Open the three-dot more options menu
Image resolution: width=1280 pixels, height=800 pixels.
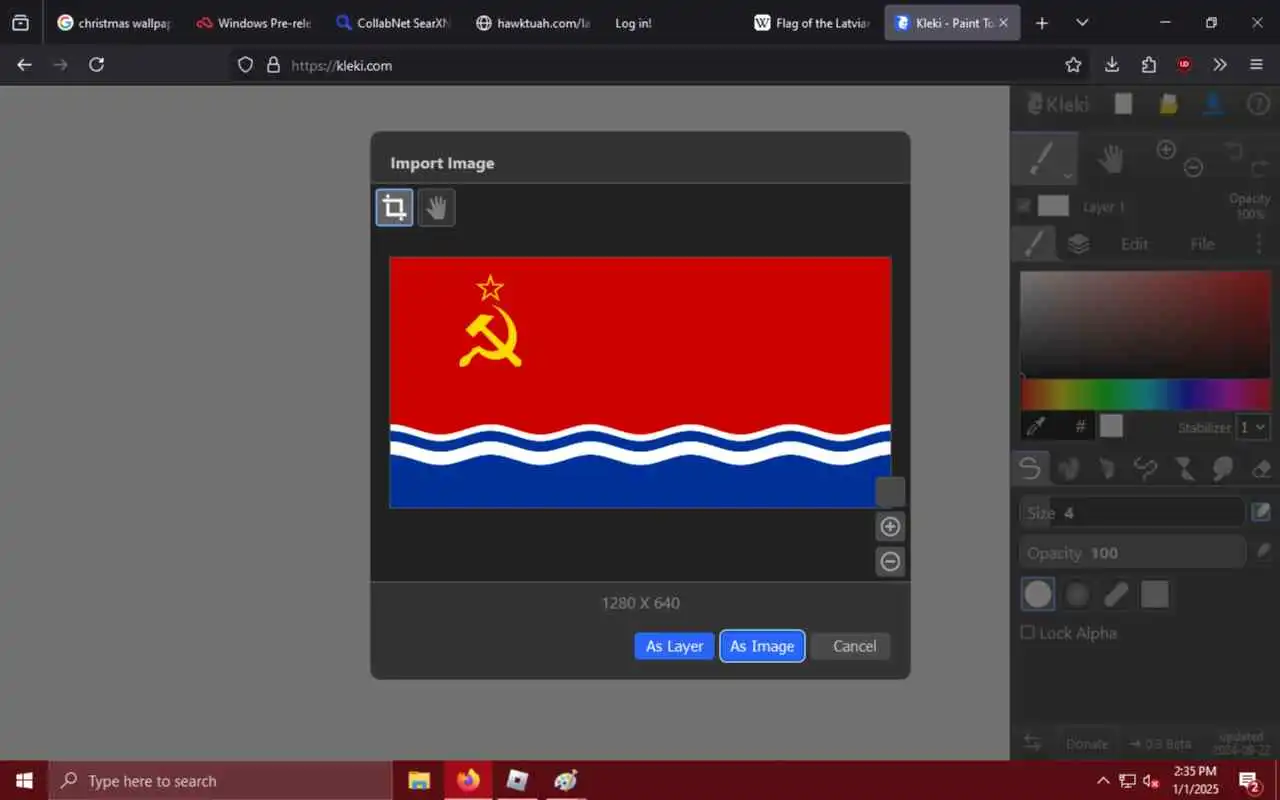click(1258, 243)
